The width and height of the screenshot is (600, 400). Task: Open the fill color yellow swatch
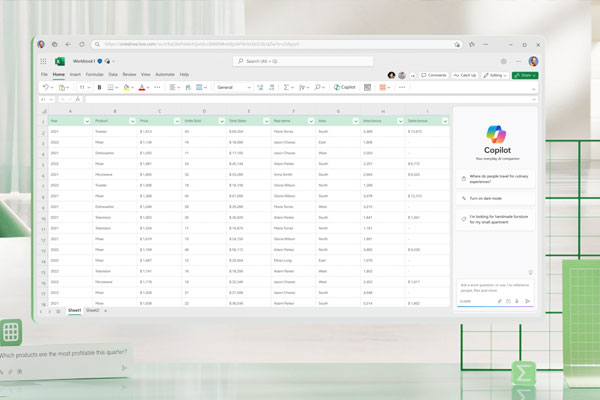[x=126, y=87]
